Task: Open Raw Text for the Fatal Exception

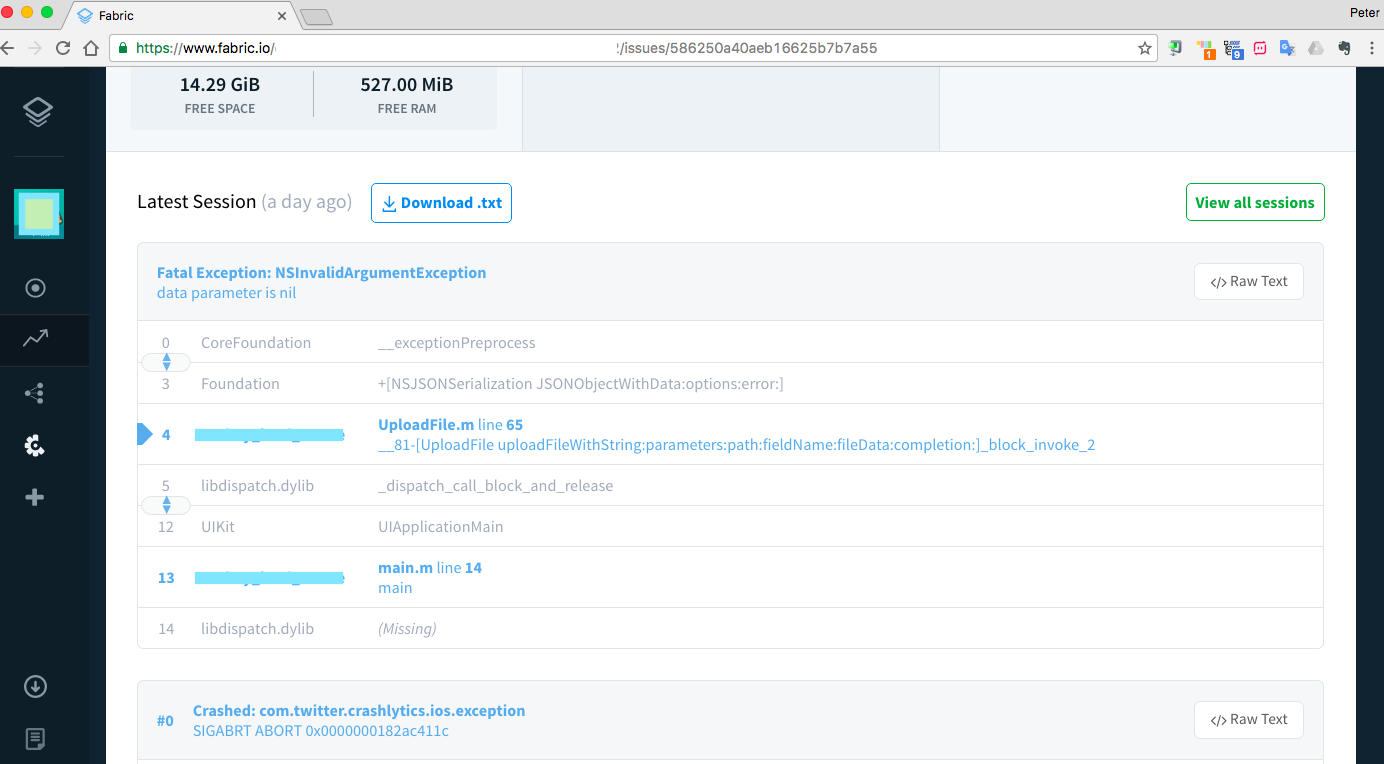Action: tap(1248, 282)
